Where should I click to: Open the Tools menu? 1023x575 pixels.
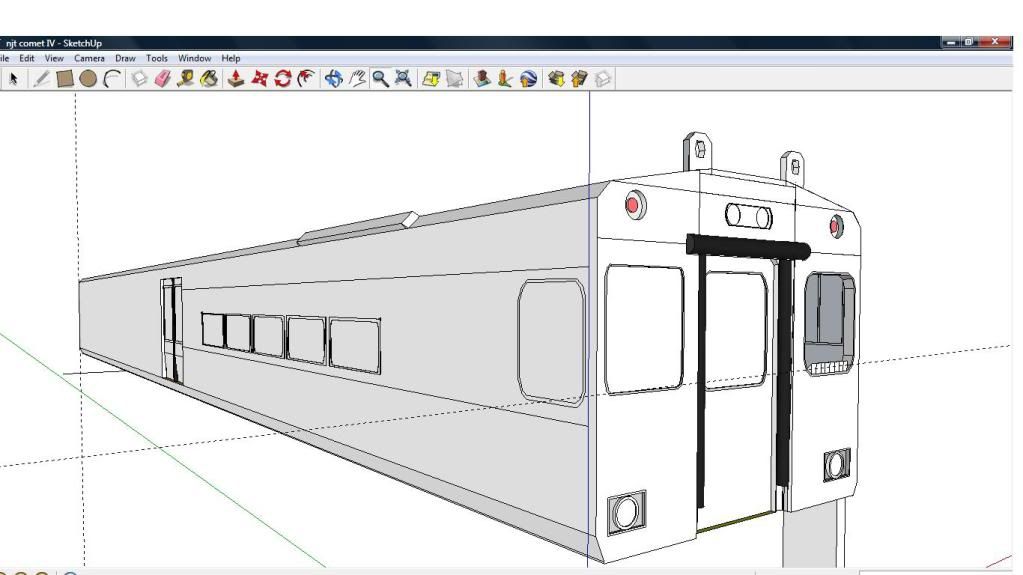pyautogui.click(x=157, y=58)
